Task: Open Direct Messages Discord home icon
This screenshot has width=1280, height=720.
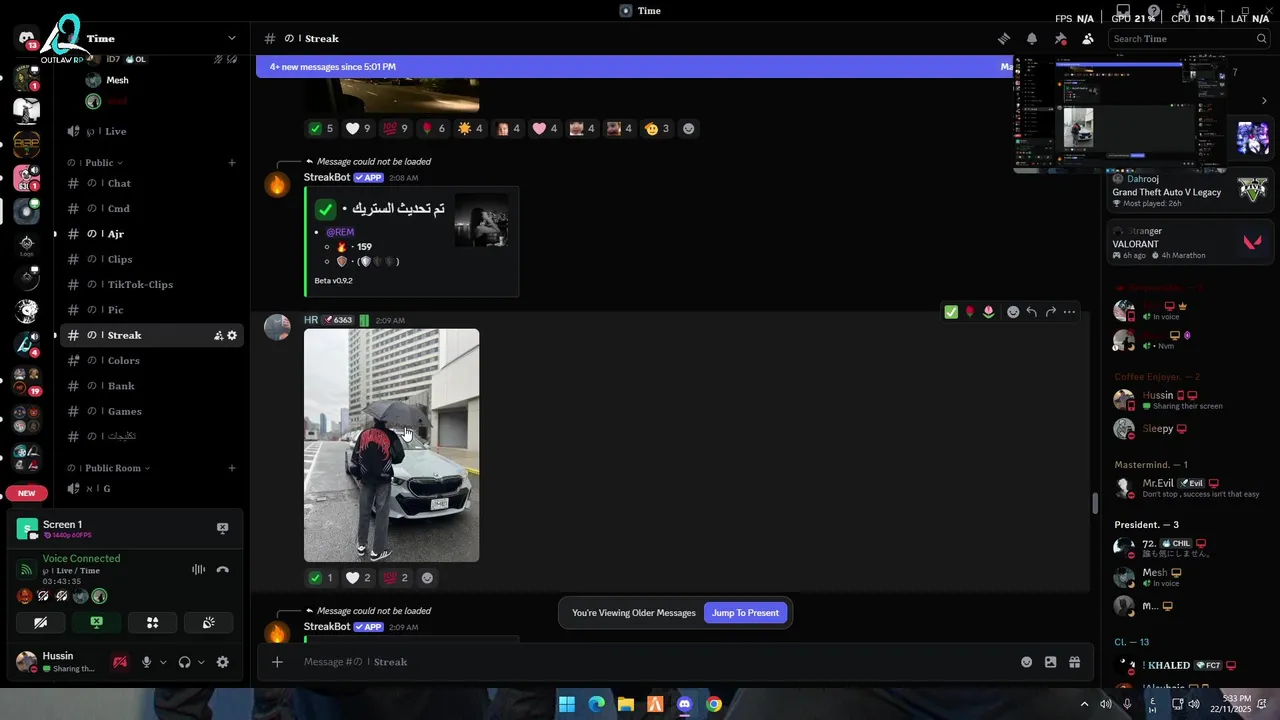Action: [26, 40]
